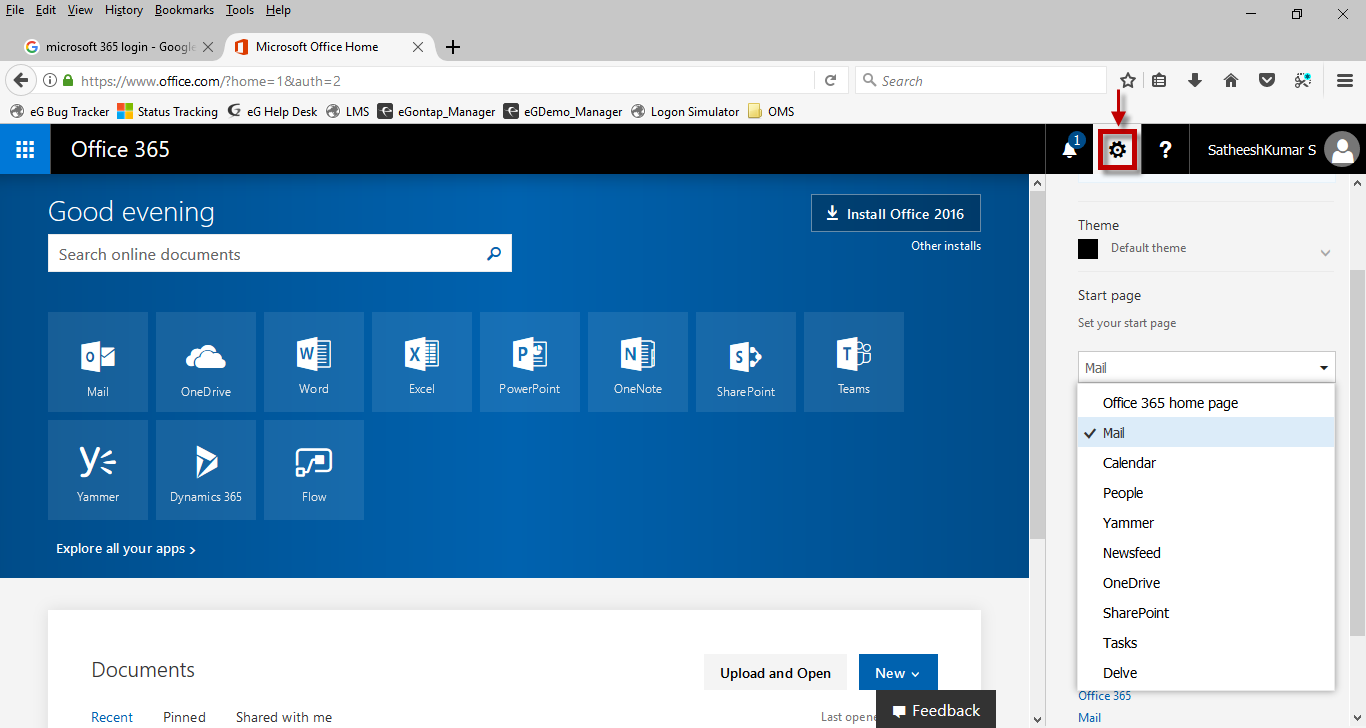Launch the PowerPoint app tile
The height and width of the screenshot is (728, 1366).
[530, 362]
